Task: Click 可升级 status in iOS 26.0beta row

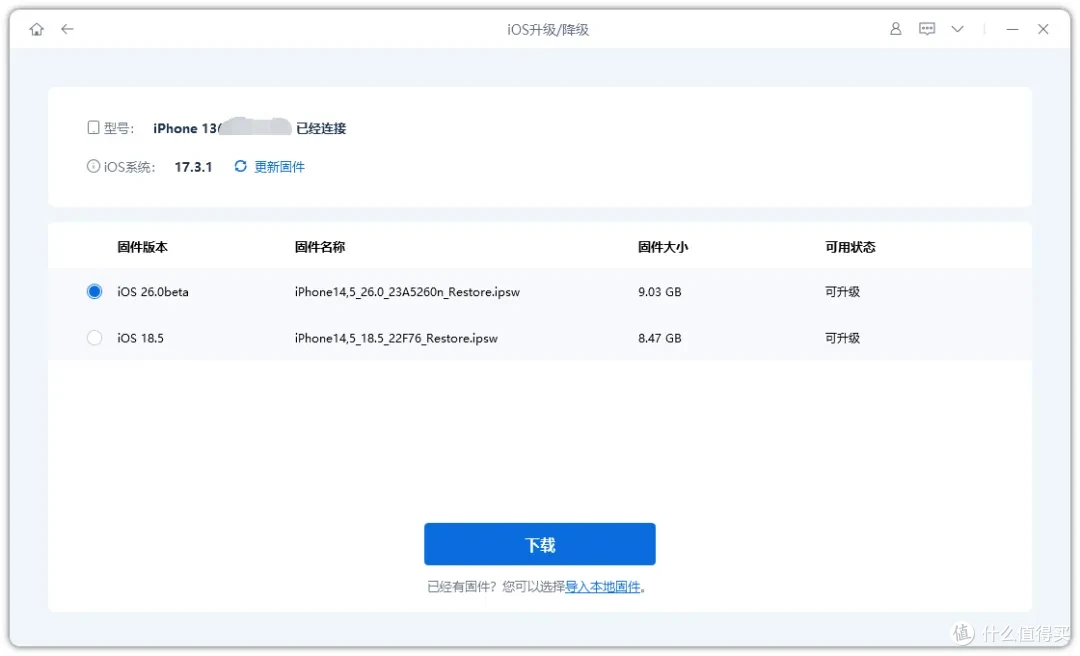Action: click(842, 291)
